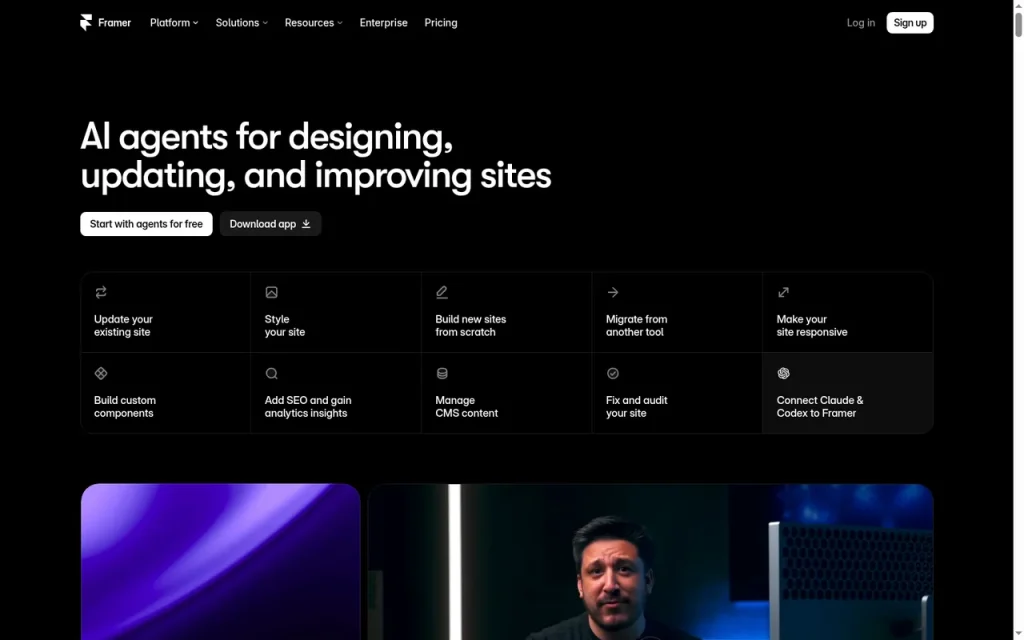
Task: Select Update your existing site text
Action: click(x=123, y=325)
